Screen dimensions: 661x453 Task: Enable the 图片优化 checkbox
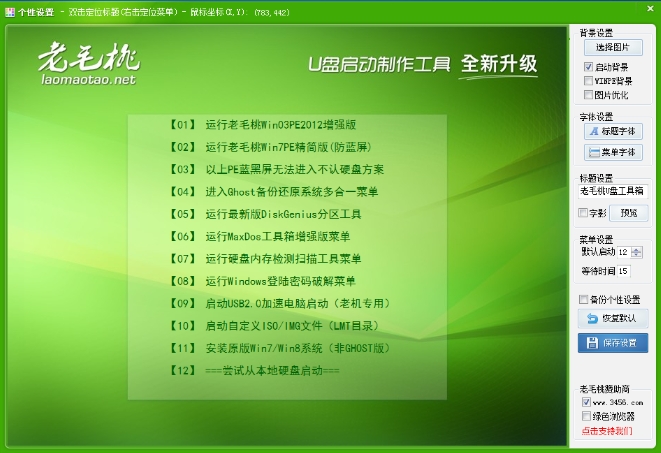point(588,94)
